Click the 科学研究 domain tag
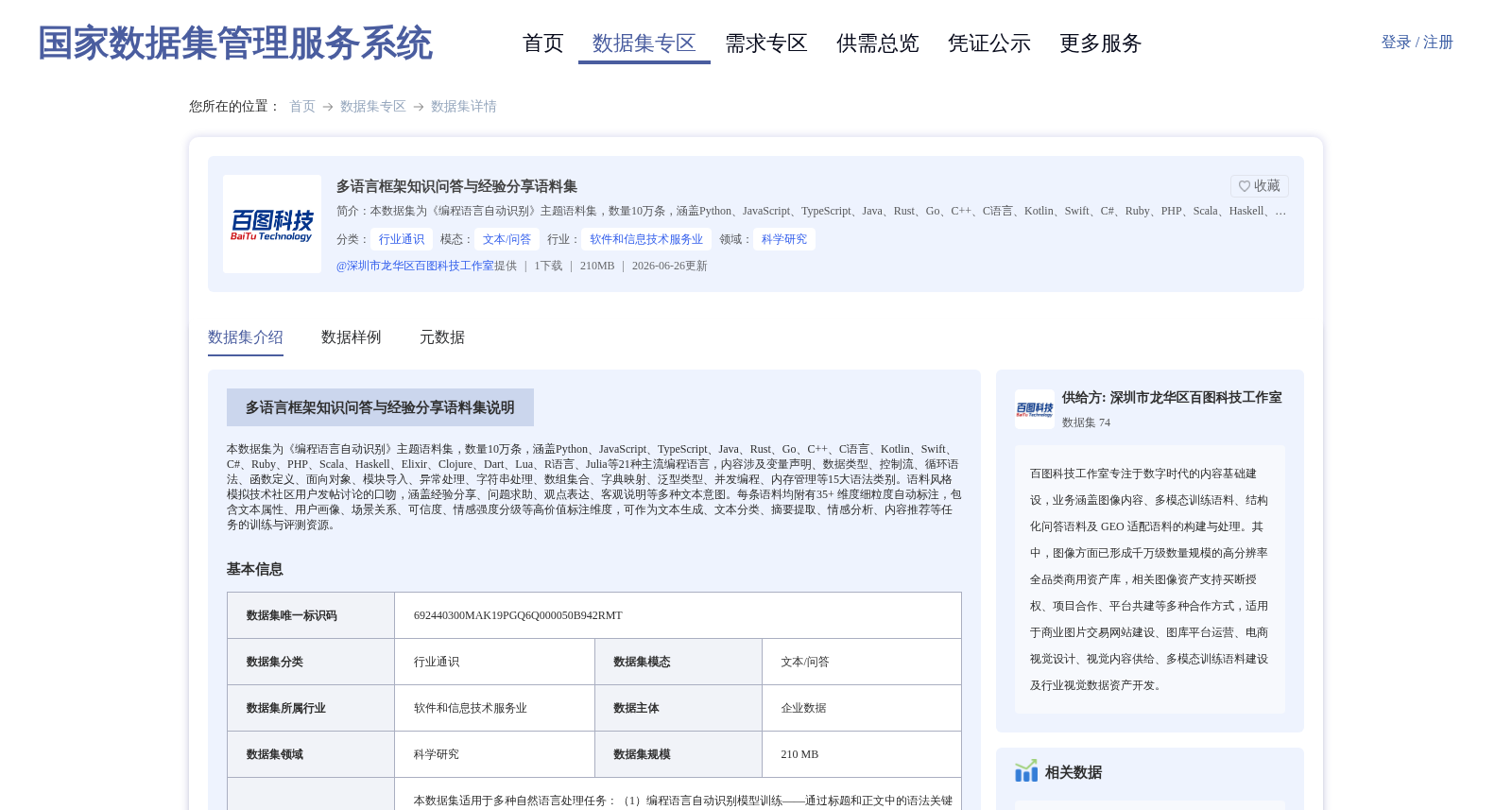Image resolution: width=1512 pixels, height=810 pixels. [784, 239]
